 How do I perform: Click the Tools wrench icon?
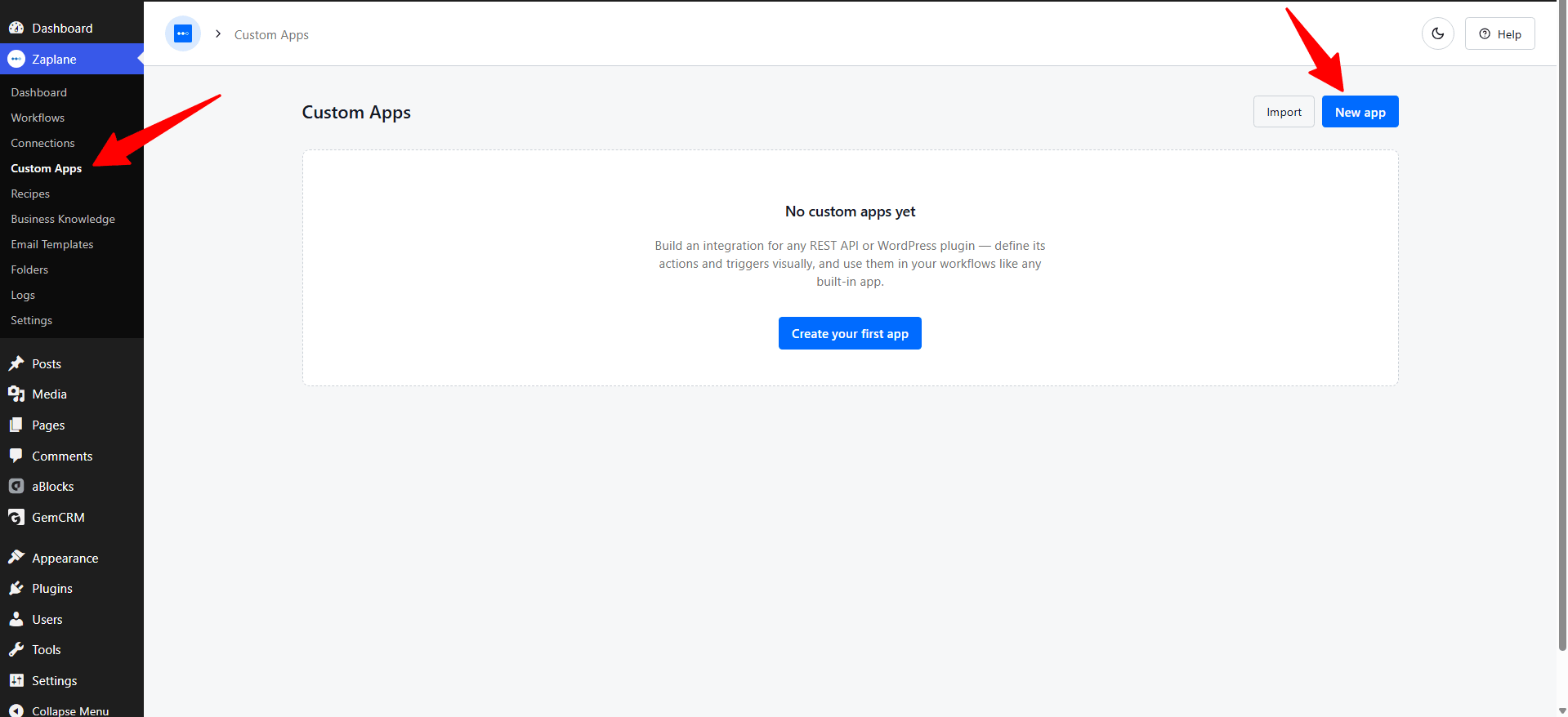(16, 649)
